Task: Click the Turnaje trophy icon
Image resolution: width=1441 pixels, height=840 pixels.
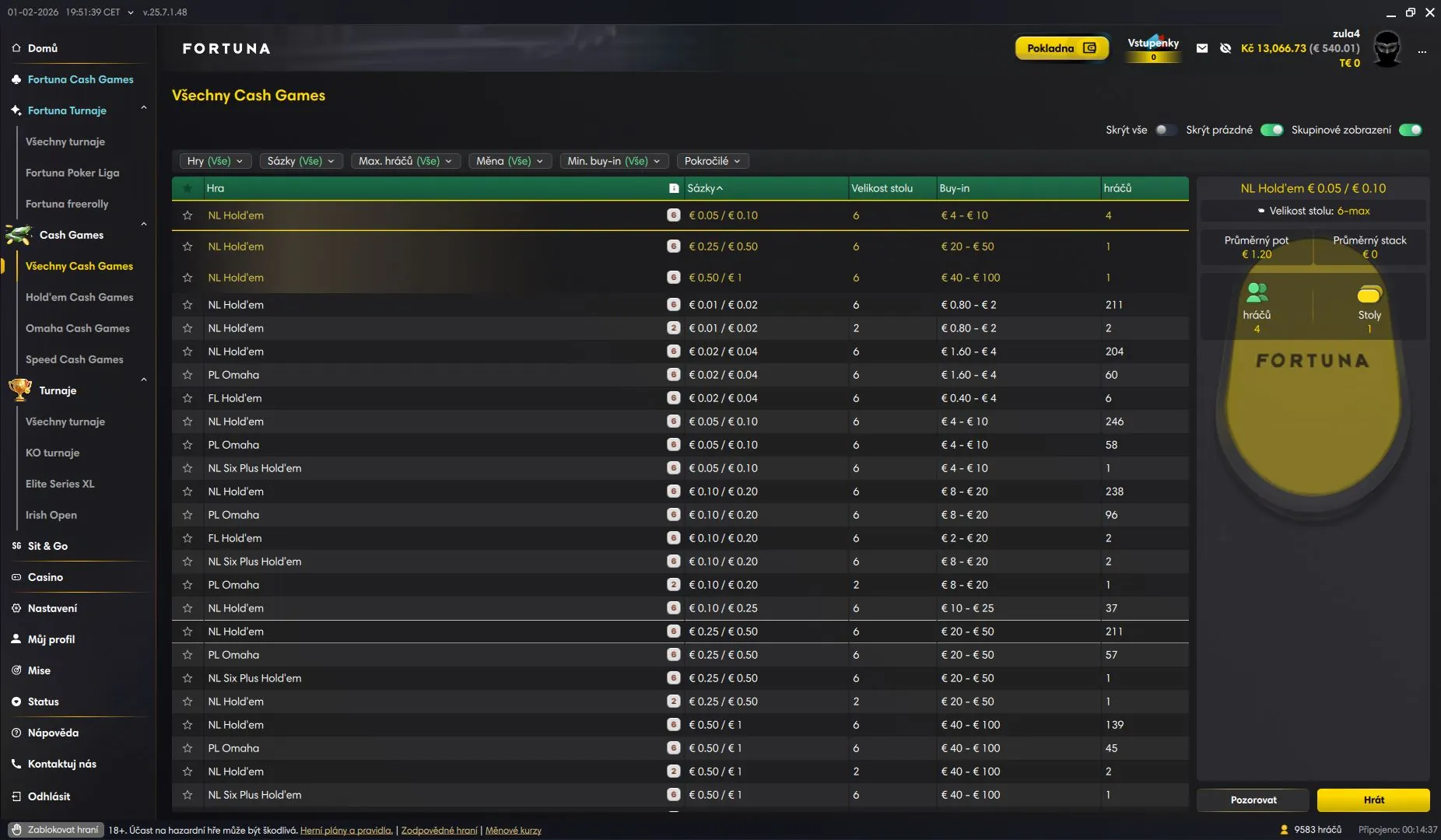Action: [x=19, y=389]
